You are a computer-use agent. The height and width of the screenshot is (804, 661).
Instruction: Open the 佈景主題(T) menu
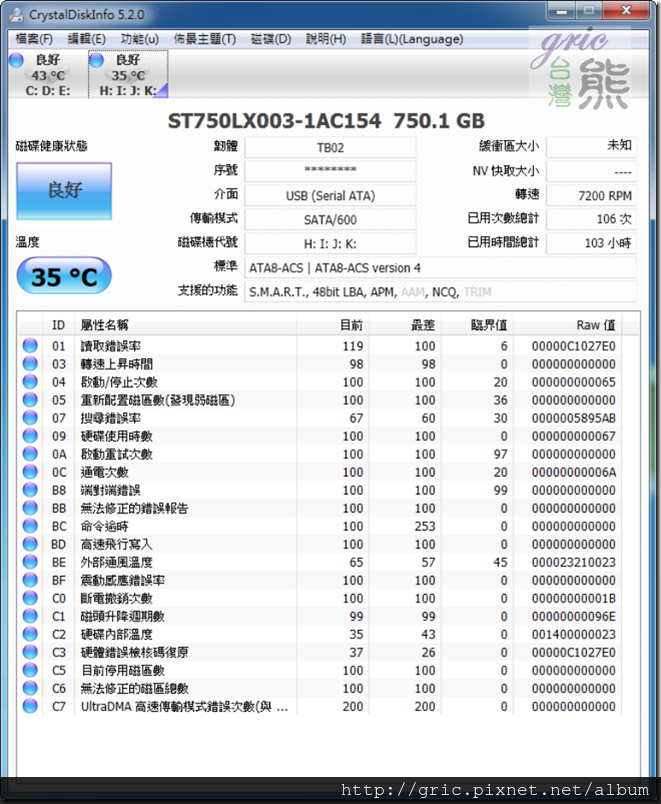205,39
